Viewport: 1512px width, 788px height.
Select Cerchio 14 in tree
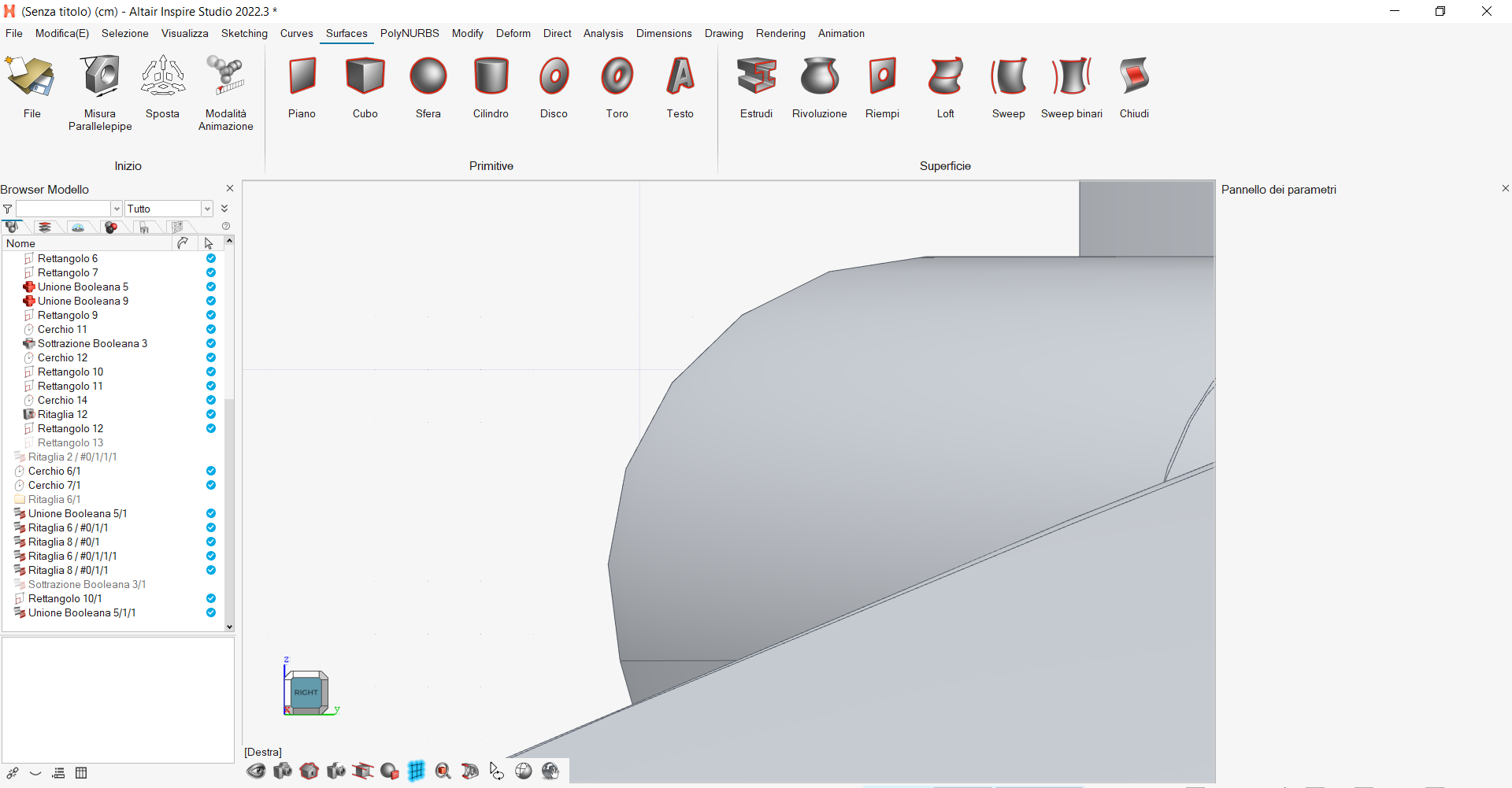(x=62, y=400)
